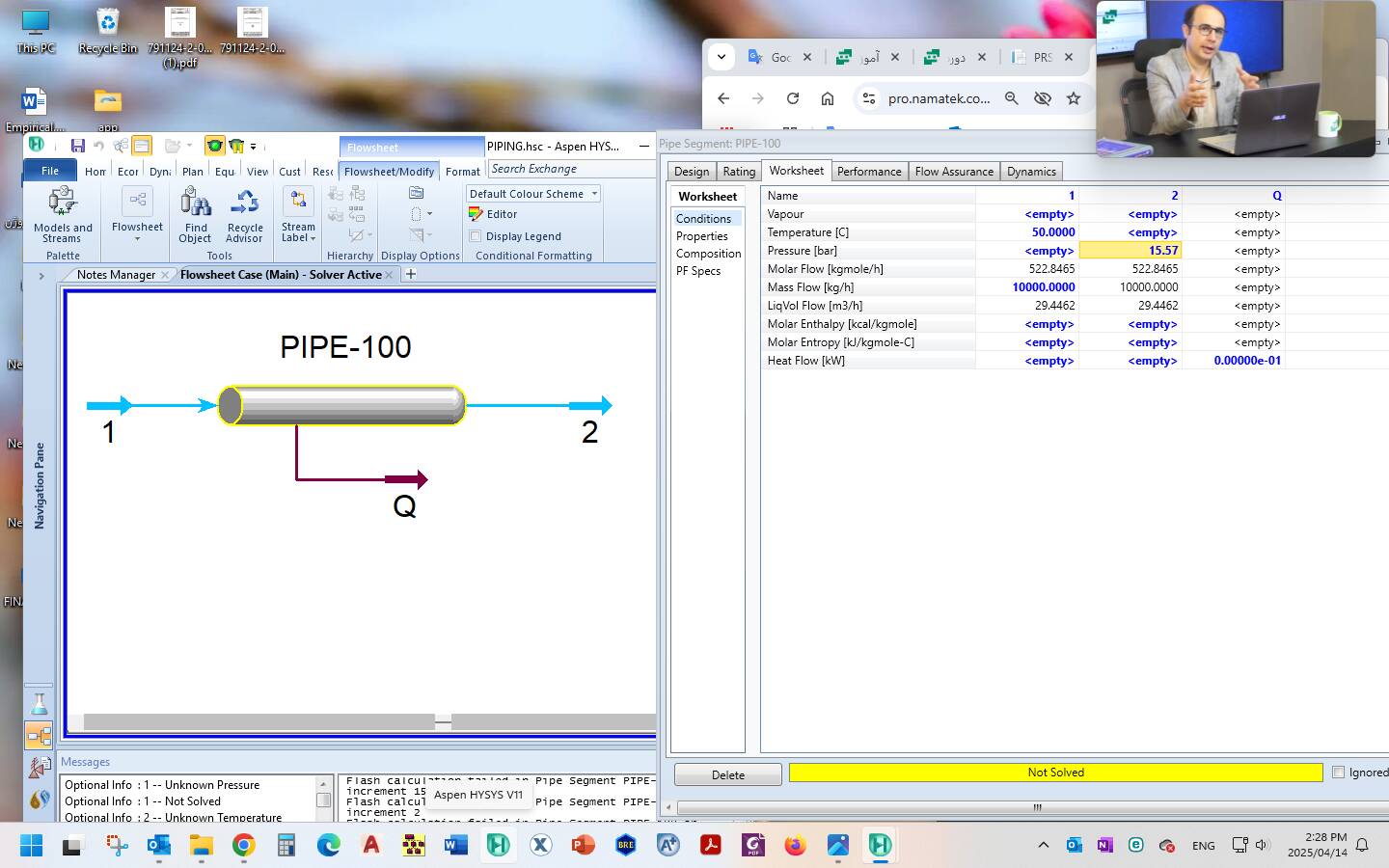Screen dimensions: 1389x868
Task: Expand Stream Label dropdown arrow
Action: (x=313, y=238)
